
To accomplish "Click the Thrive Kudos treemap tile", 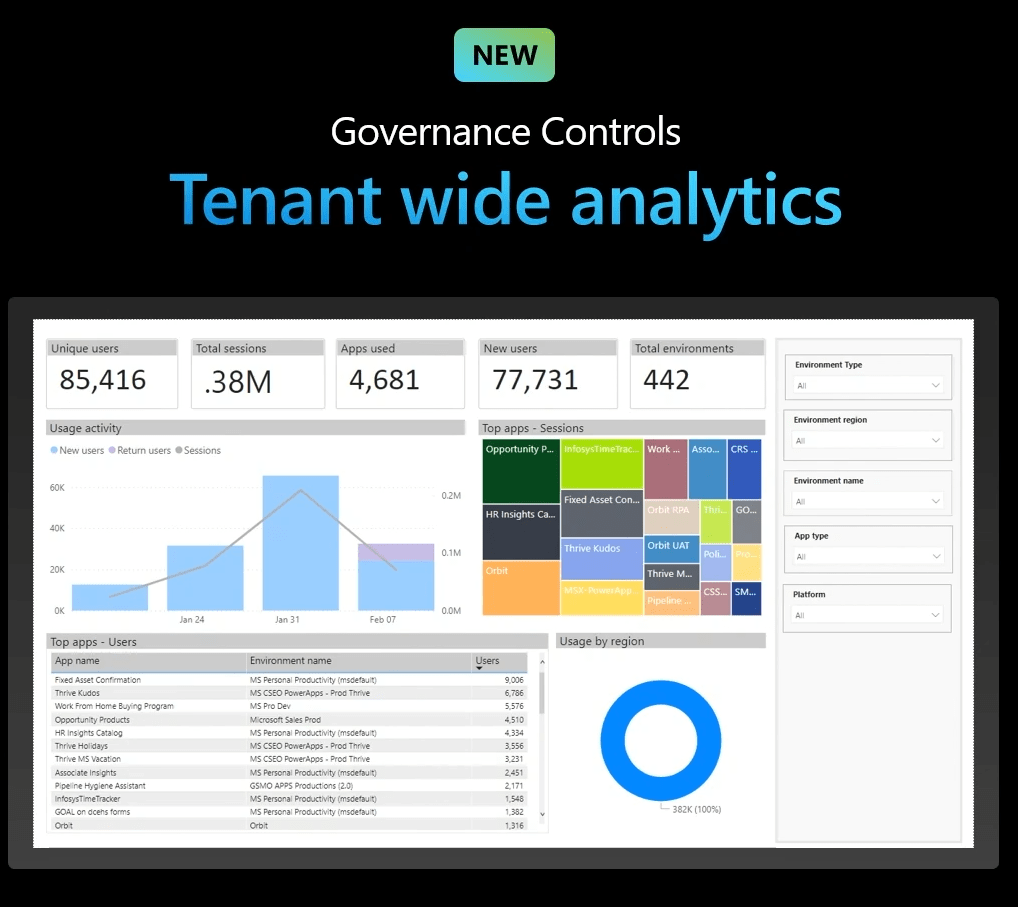I will [601, 558].
